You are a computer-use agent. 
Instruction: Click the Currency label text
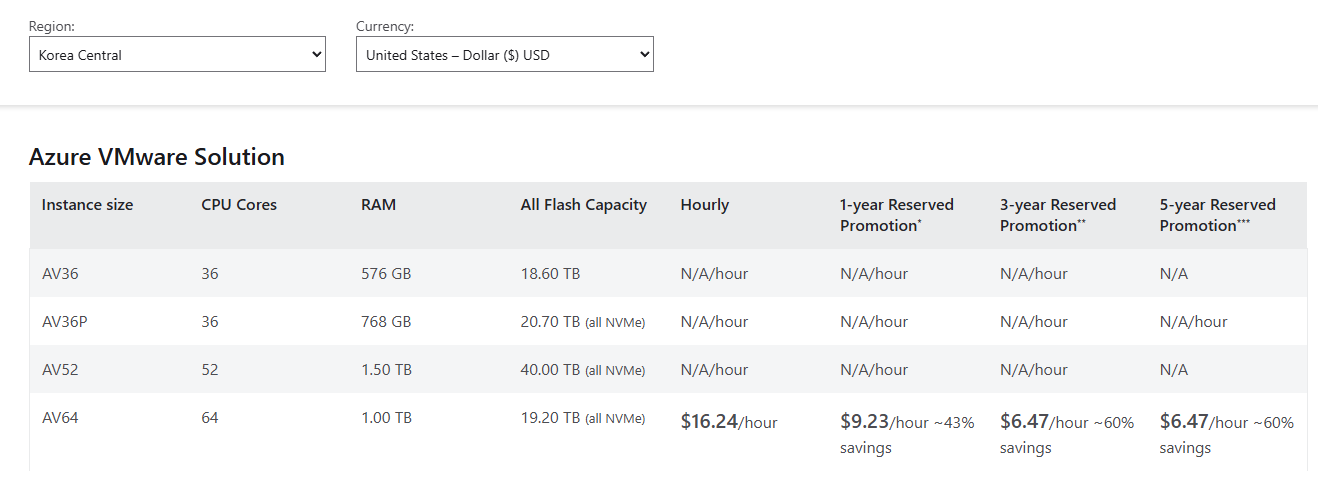385,27
